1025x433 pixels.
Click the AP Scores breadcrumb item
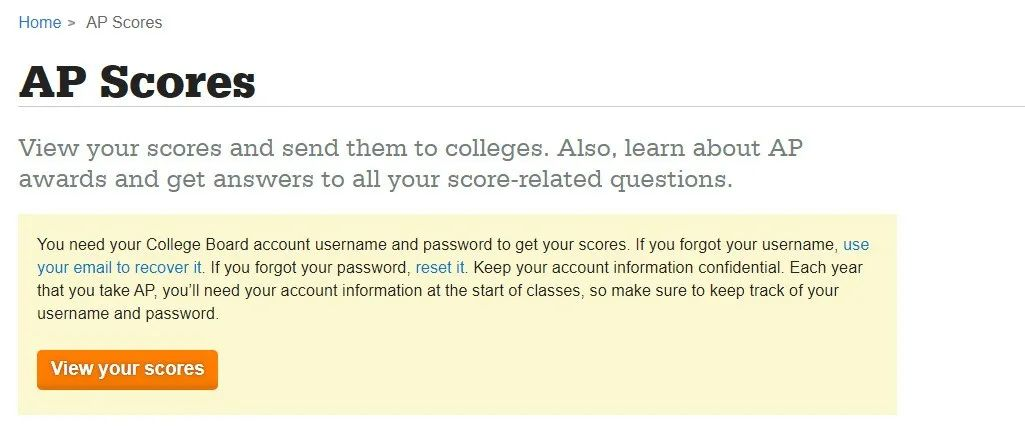pos(124,22)
